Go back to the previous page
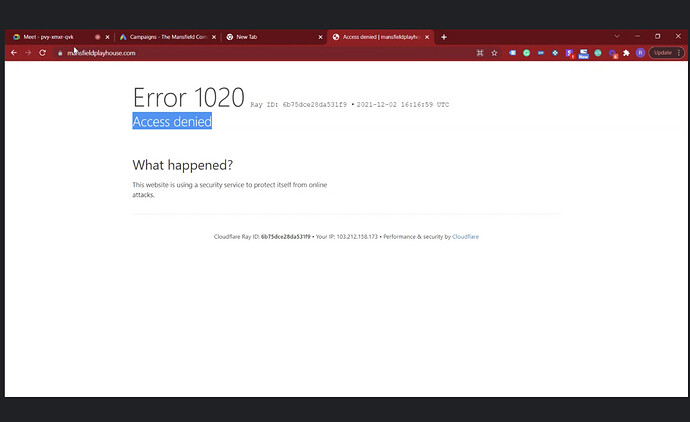Image resolution: width=690 pixels, height=422 pixels. click(14, 53)
